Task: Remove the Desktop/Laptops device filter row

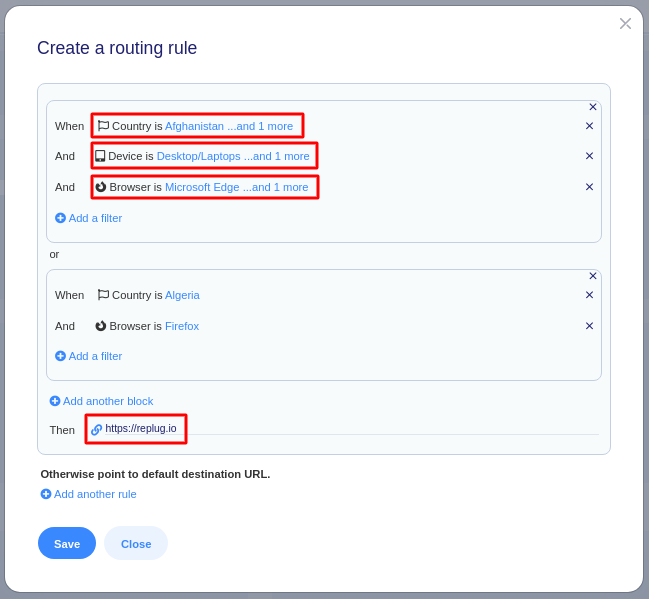Action: tap(589, 156)
